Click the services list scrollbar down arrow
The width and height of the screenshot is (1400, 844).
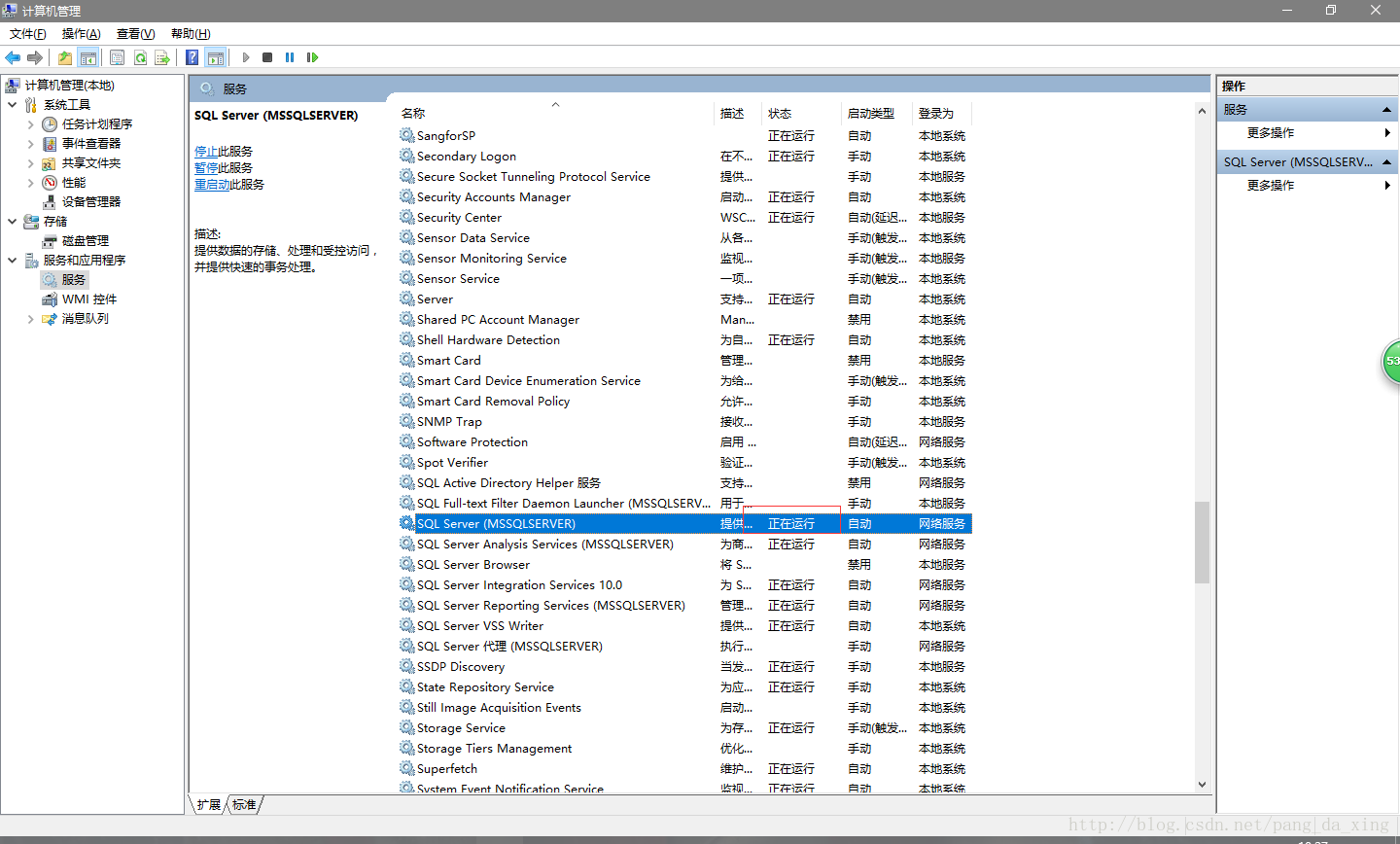(1202, 785)
